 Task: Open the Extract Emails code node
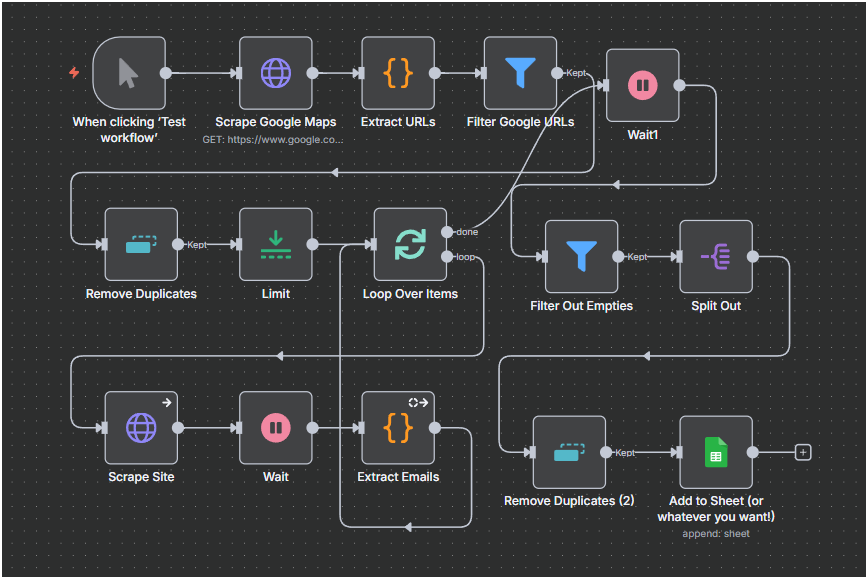pyautogui.click(x=398, y=427)
